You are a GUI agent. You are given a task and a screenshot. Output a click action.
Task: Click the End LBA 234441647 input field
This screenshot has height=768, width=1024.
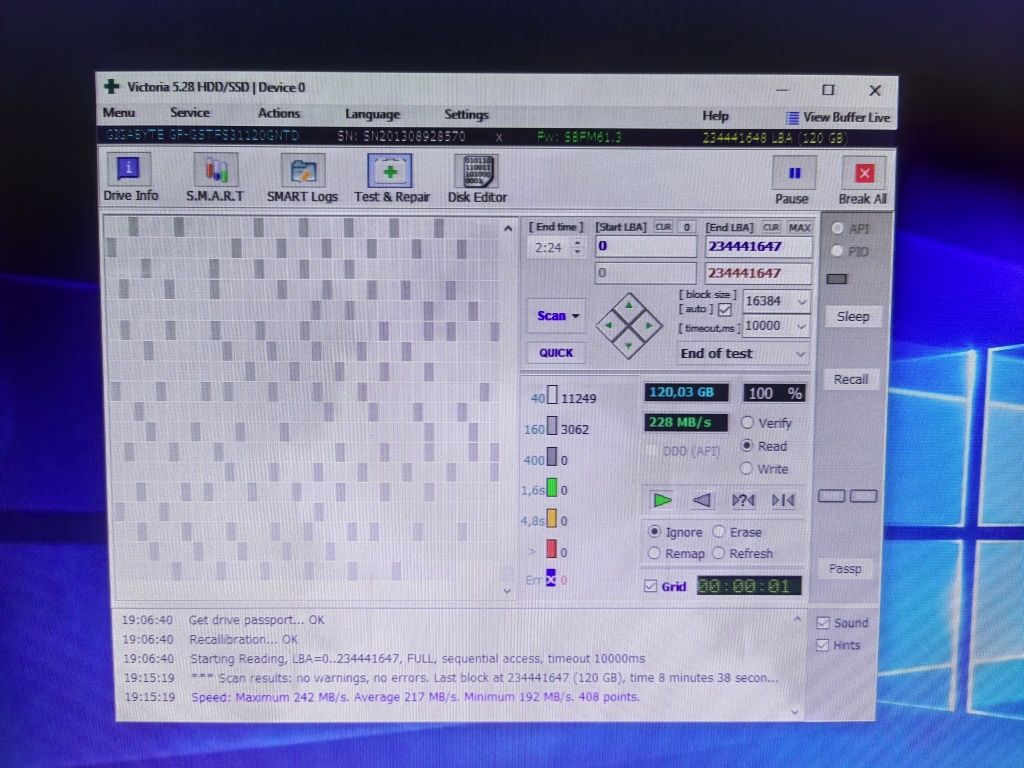759,247
